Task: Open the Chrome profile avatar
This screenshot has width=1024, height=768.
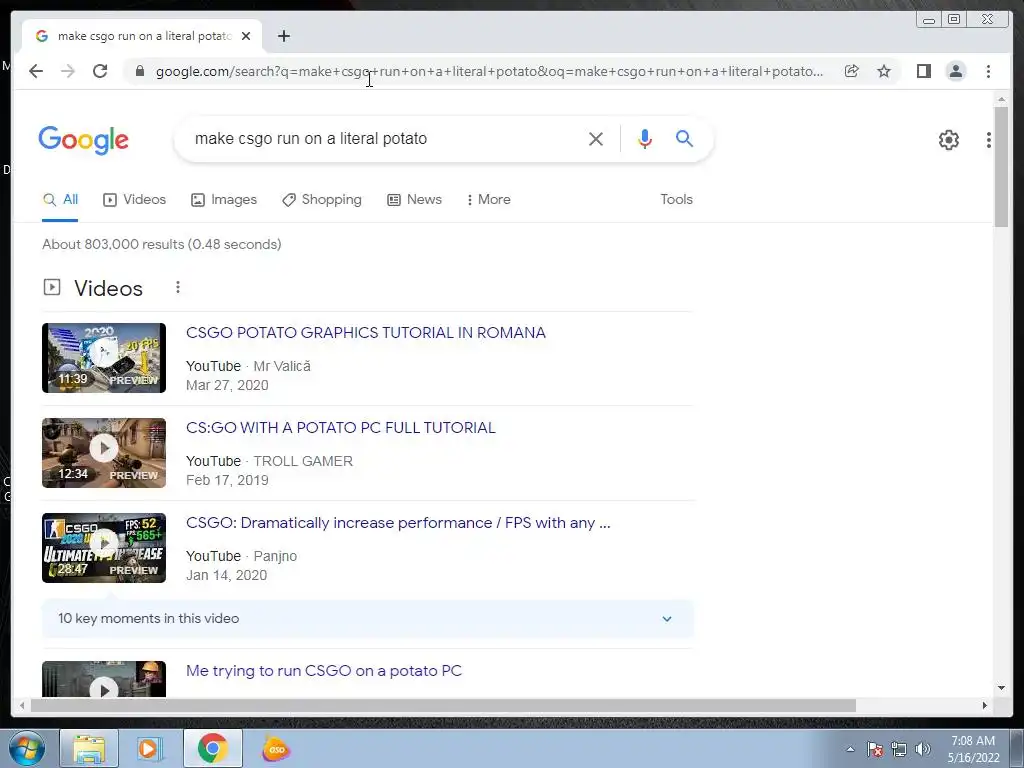Action: [955, 71]
